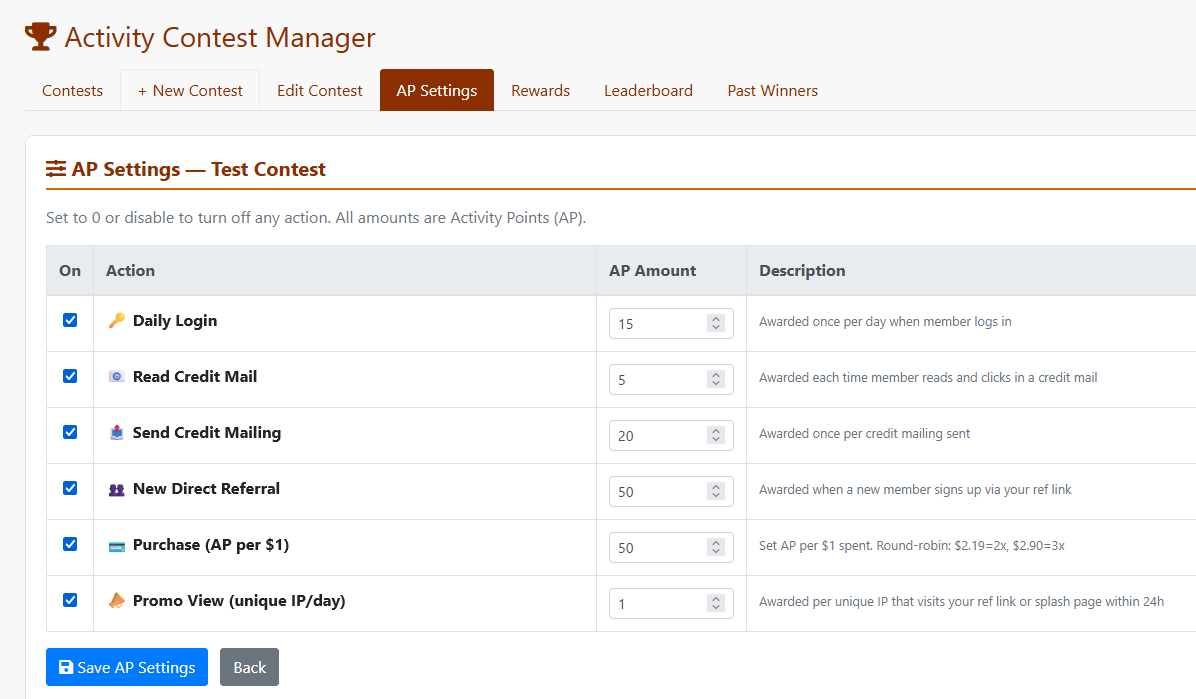The width and height of the screenshot is (1196, 699).
Task: Click the New Direct Referral amount stepper arrows
Action: pos(715,491)
